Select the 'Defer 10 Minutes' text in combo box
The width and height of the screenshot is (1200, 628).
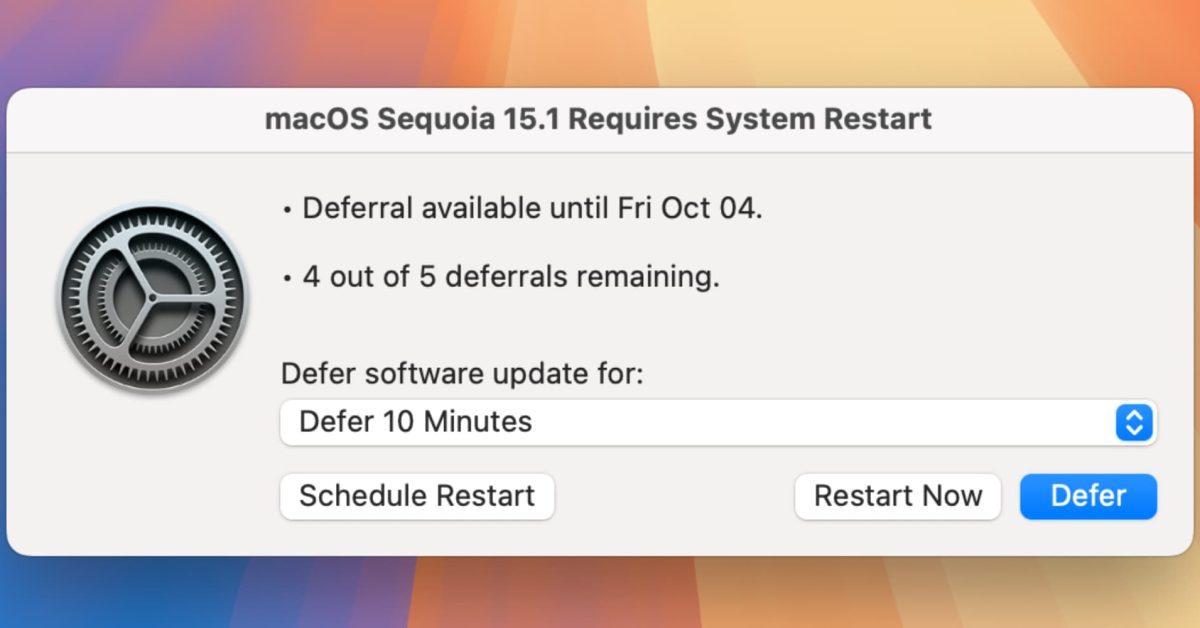415,422
